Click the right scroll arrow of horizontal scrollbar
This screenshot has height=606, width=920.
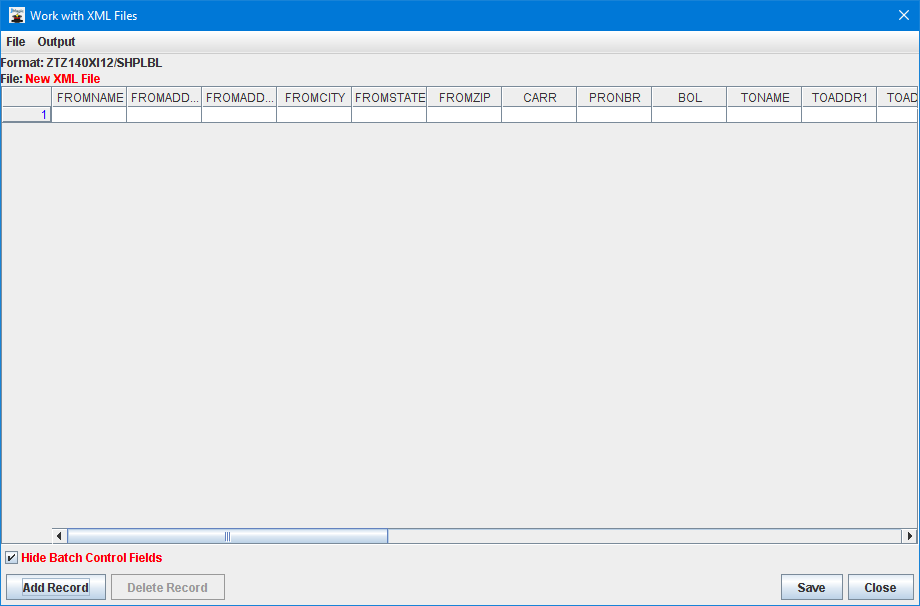coord(909,536)
